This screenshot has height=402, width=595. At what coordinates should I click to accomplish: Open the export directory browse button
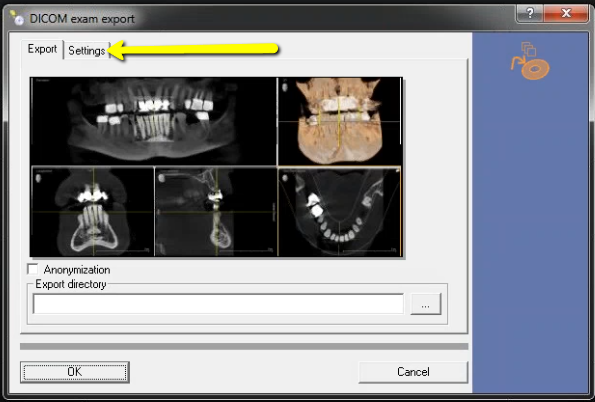(426, 304)
